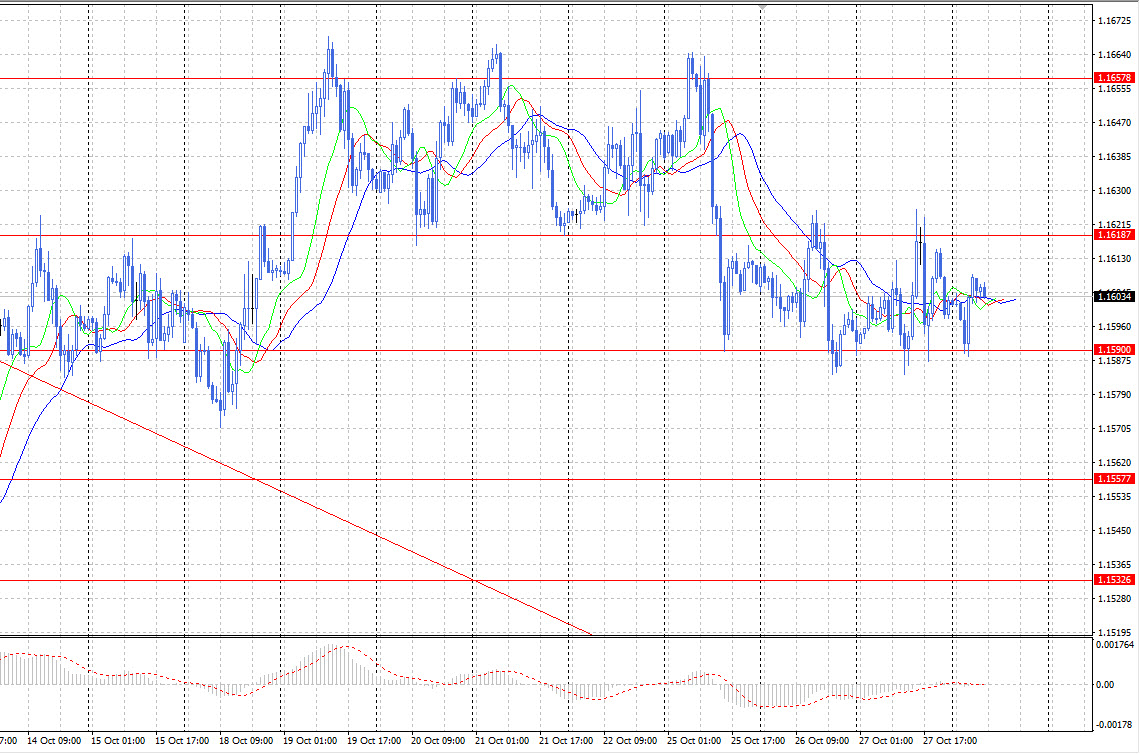Click the 21 Oct 01:00 time label
This screenshot has height=754, width=1140.
[x=502, y=741]
